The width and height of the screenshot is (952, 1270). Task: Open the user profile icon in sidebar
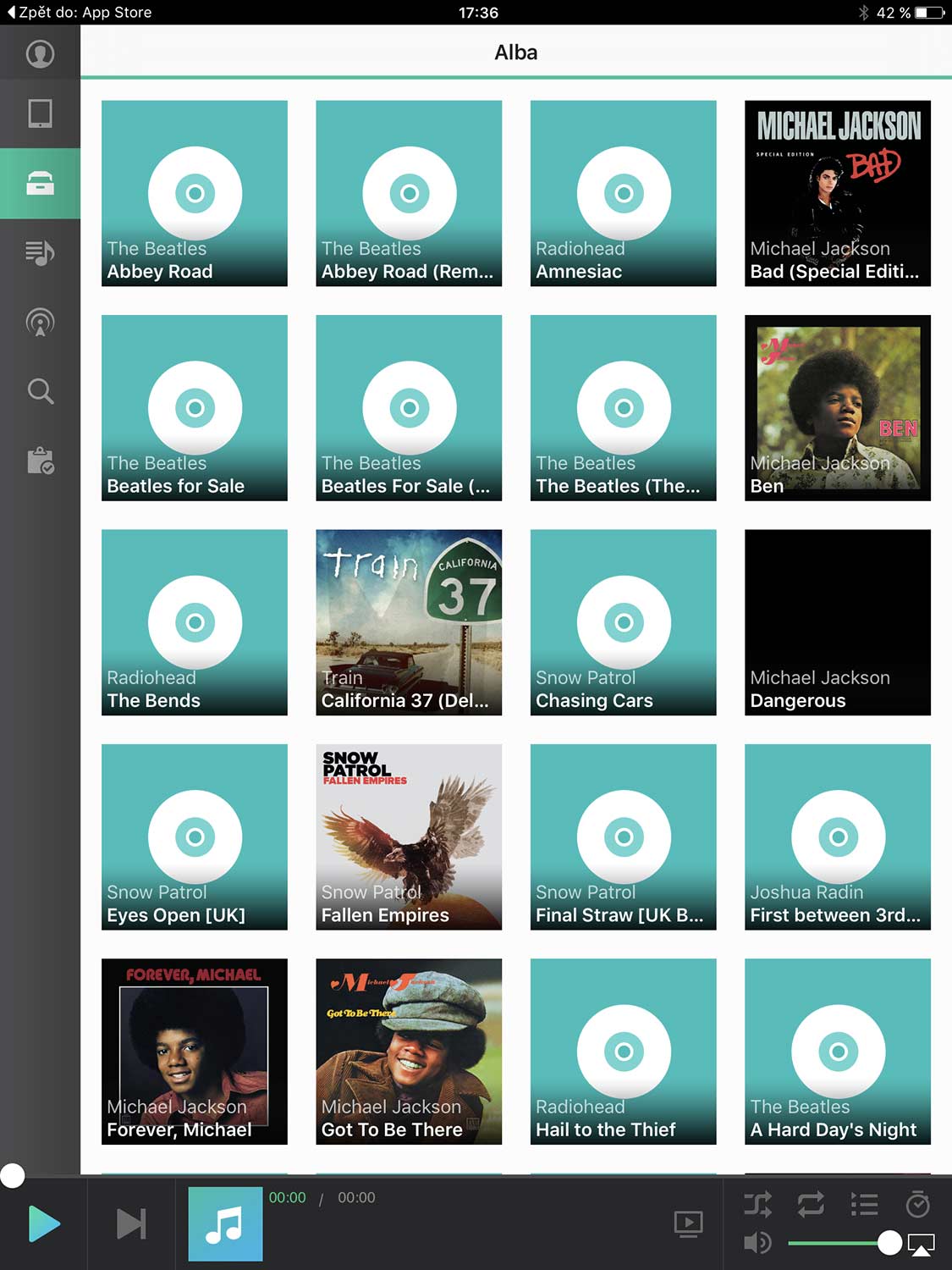pyautogui.click(x=40, y=54)
